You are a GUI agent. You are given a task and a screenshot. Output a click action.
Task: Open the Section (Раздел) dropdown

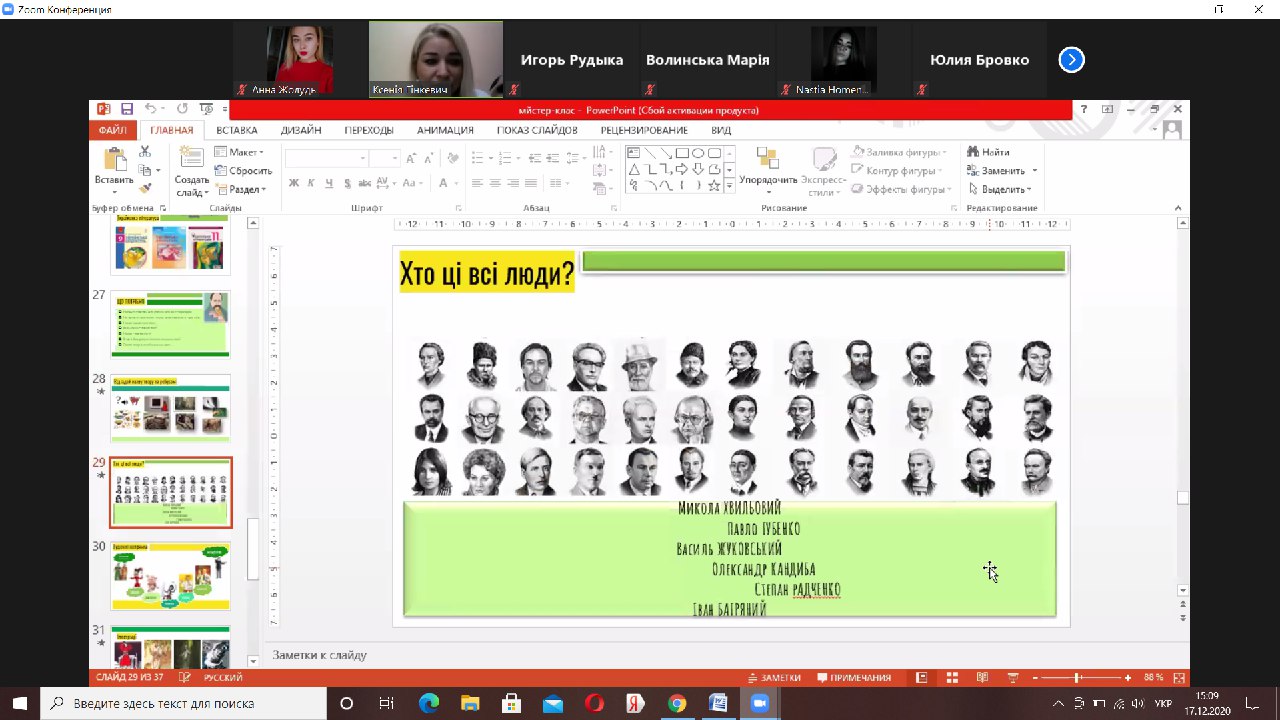tap(240, 189)
